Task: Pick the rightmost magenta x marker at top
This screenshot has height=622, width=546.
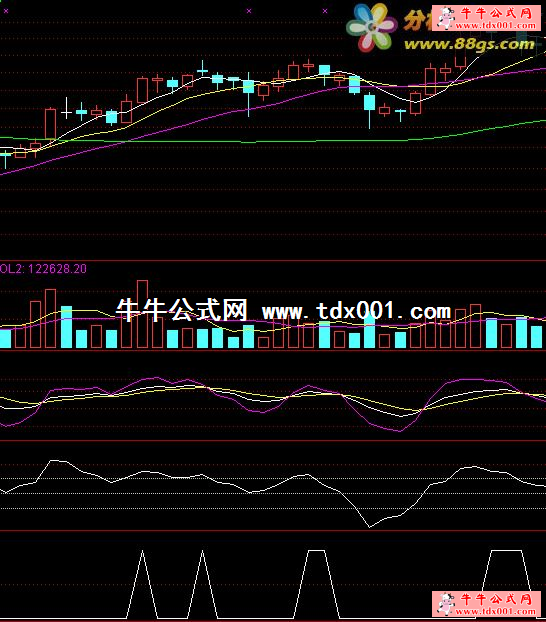Action: click(325, 11)
